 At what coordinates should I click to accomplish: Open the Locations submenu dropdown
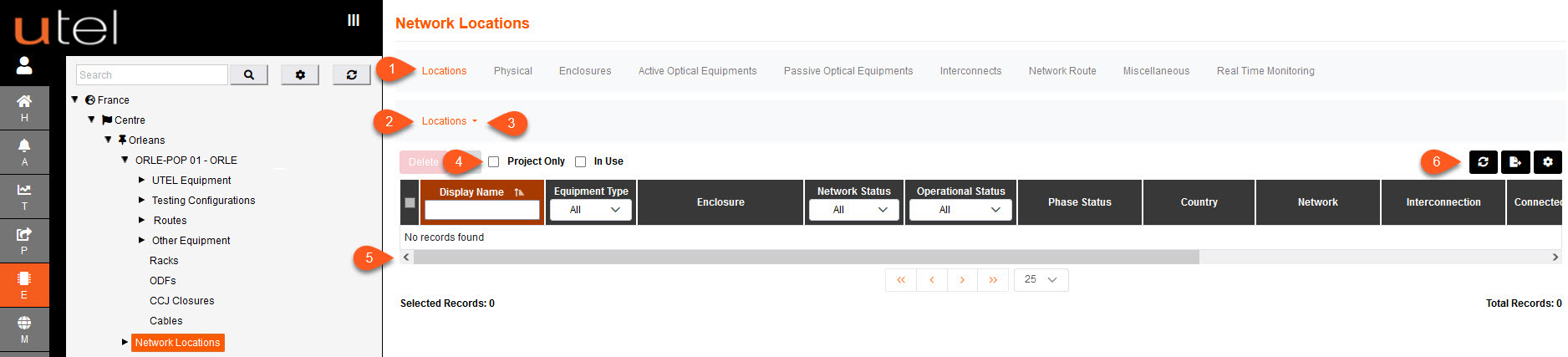point(450,121)
